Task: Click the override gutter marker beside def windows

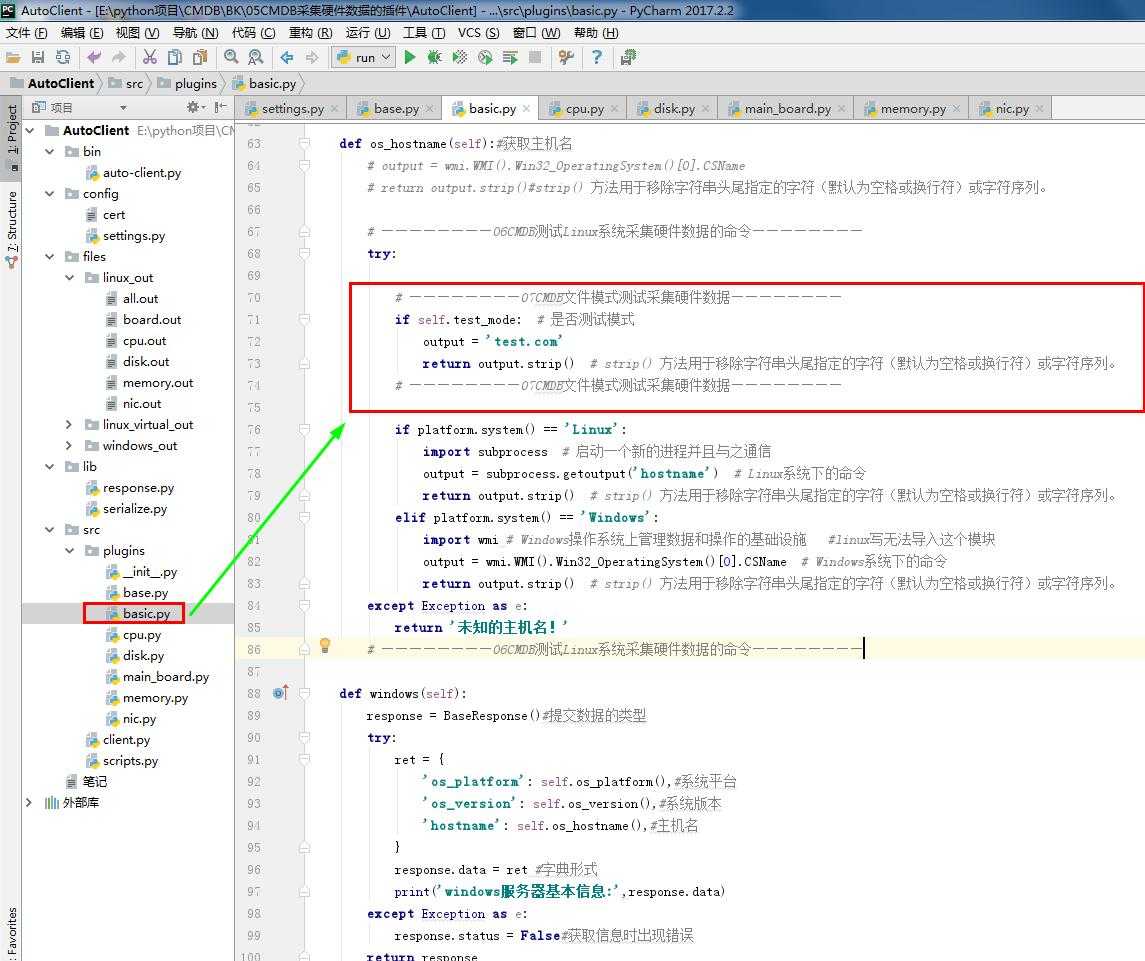Action: click(280, 692)
